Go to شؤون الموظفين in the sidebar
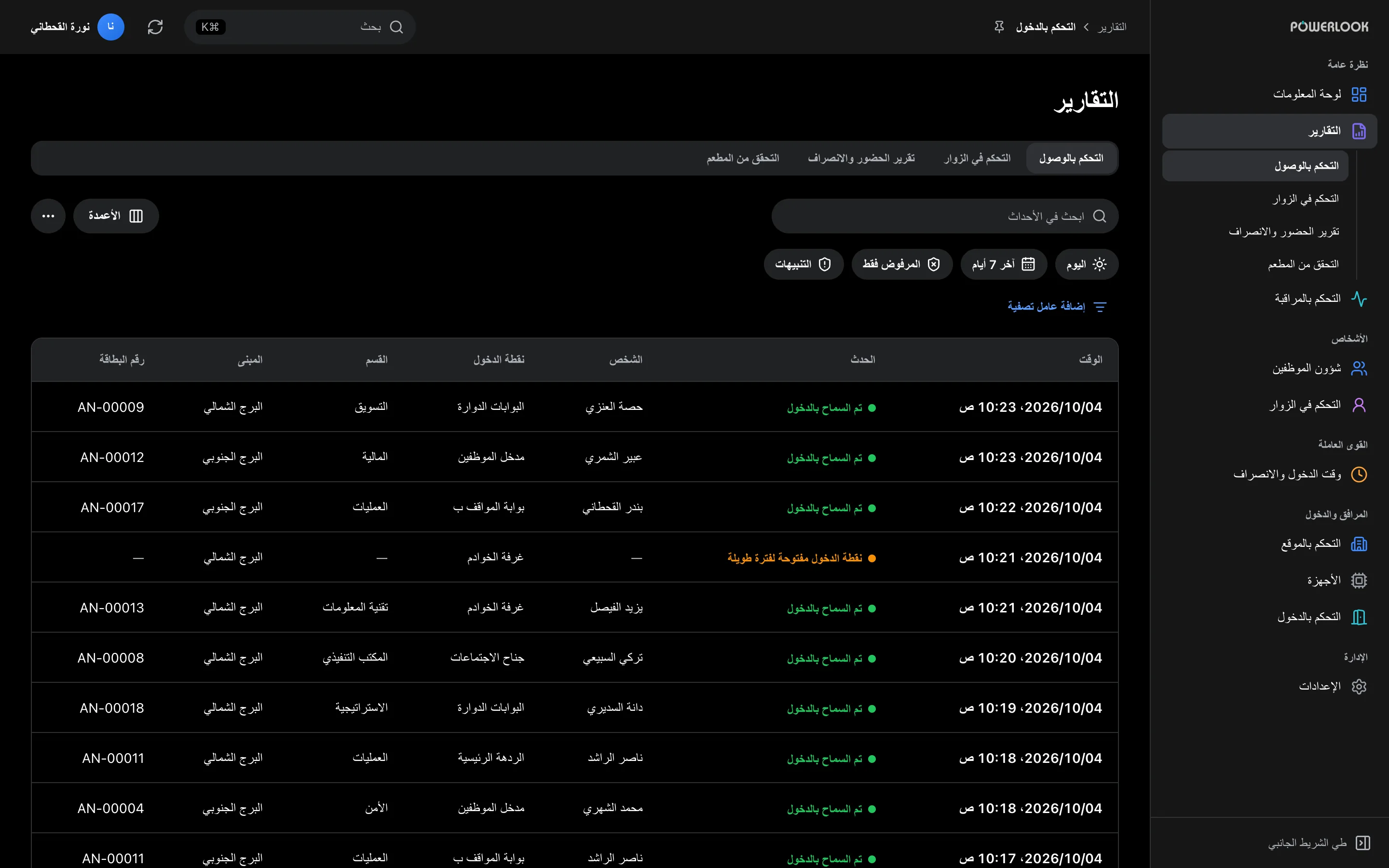The image size is (1389, 868). pyautogui.click(x=1269, y=368)
